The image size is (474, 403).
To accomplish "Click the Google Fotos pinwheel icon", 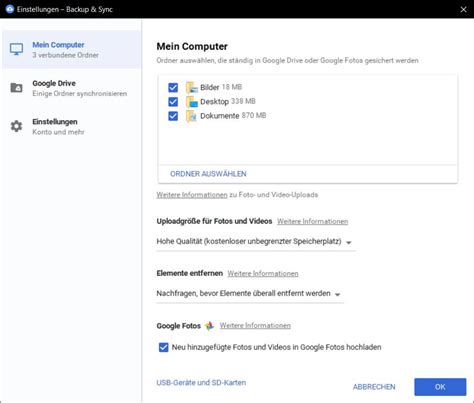I will tap(209, 326).
